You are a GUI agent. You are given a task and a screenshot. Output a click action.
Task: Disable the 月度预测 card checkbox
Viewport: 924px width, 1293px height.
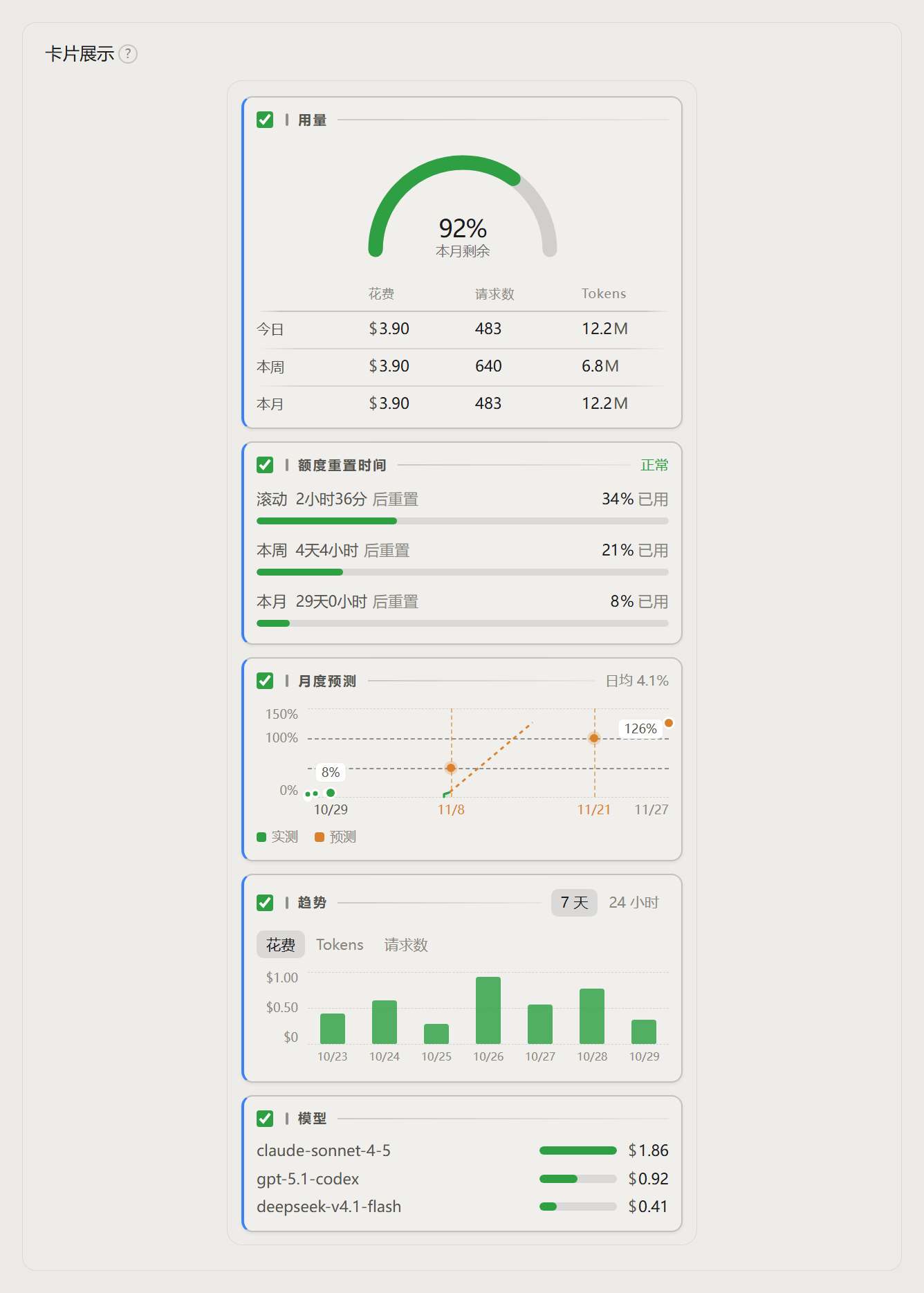[265, 681]
